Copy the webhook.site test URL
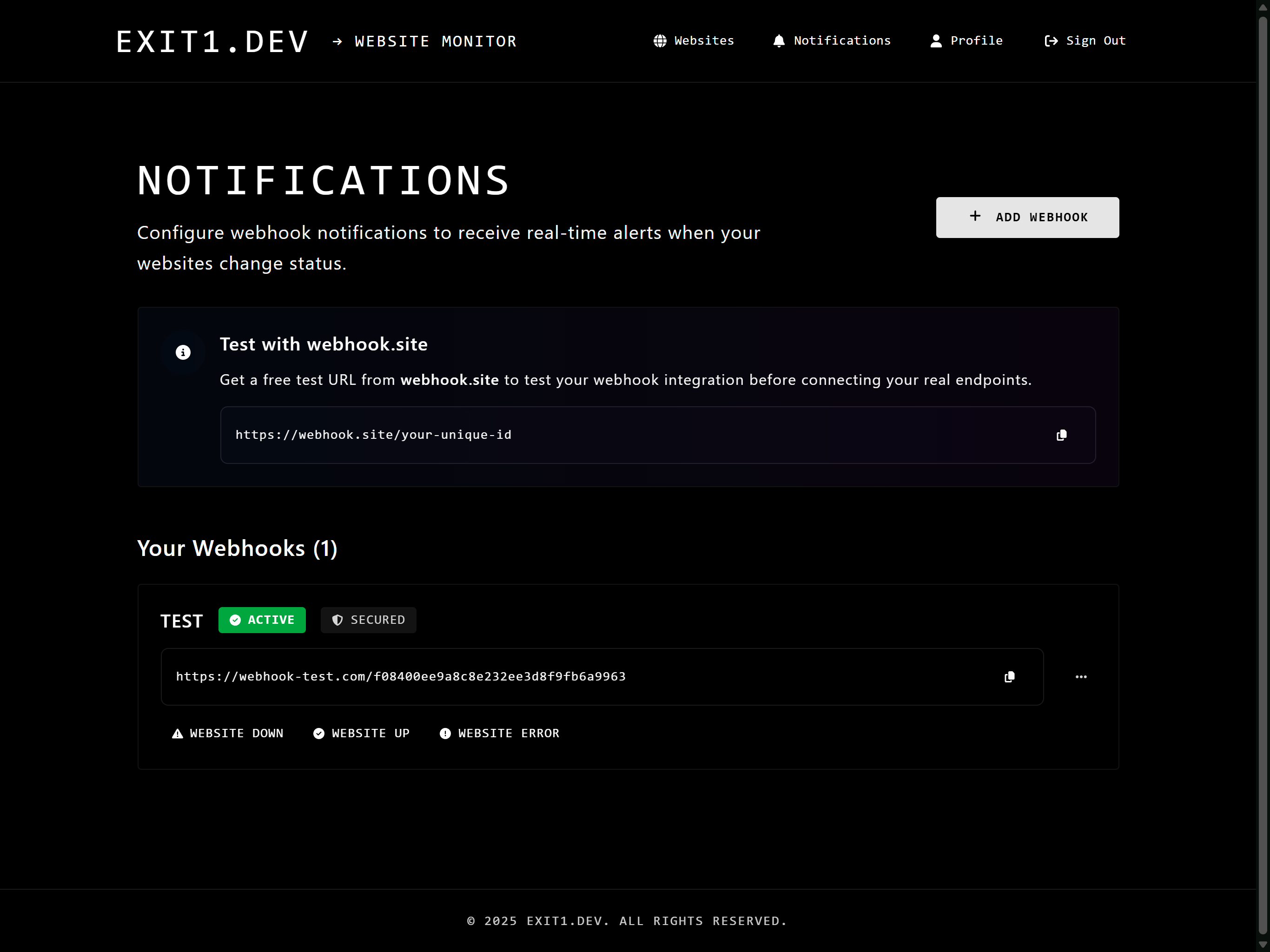Image resolution: width=1270 pixels, height=952 pixels. click(1061, 435)
